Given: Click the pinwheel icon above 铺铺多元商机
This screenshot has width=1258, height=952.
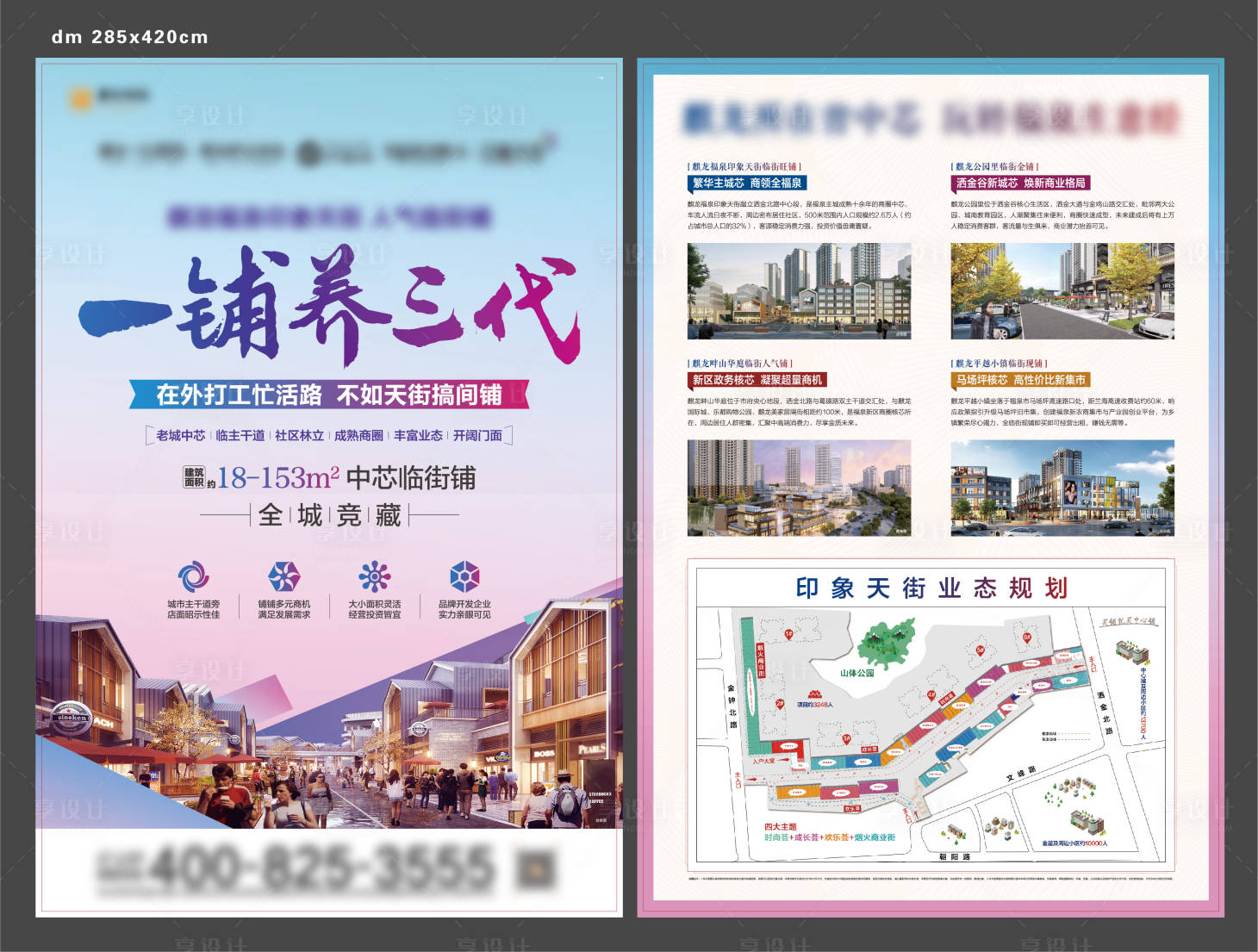Looking at the screenshot, I should tap(283, 576).
